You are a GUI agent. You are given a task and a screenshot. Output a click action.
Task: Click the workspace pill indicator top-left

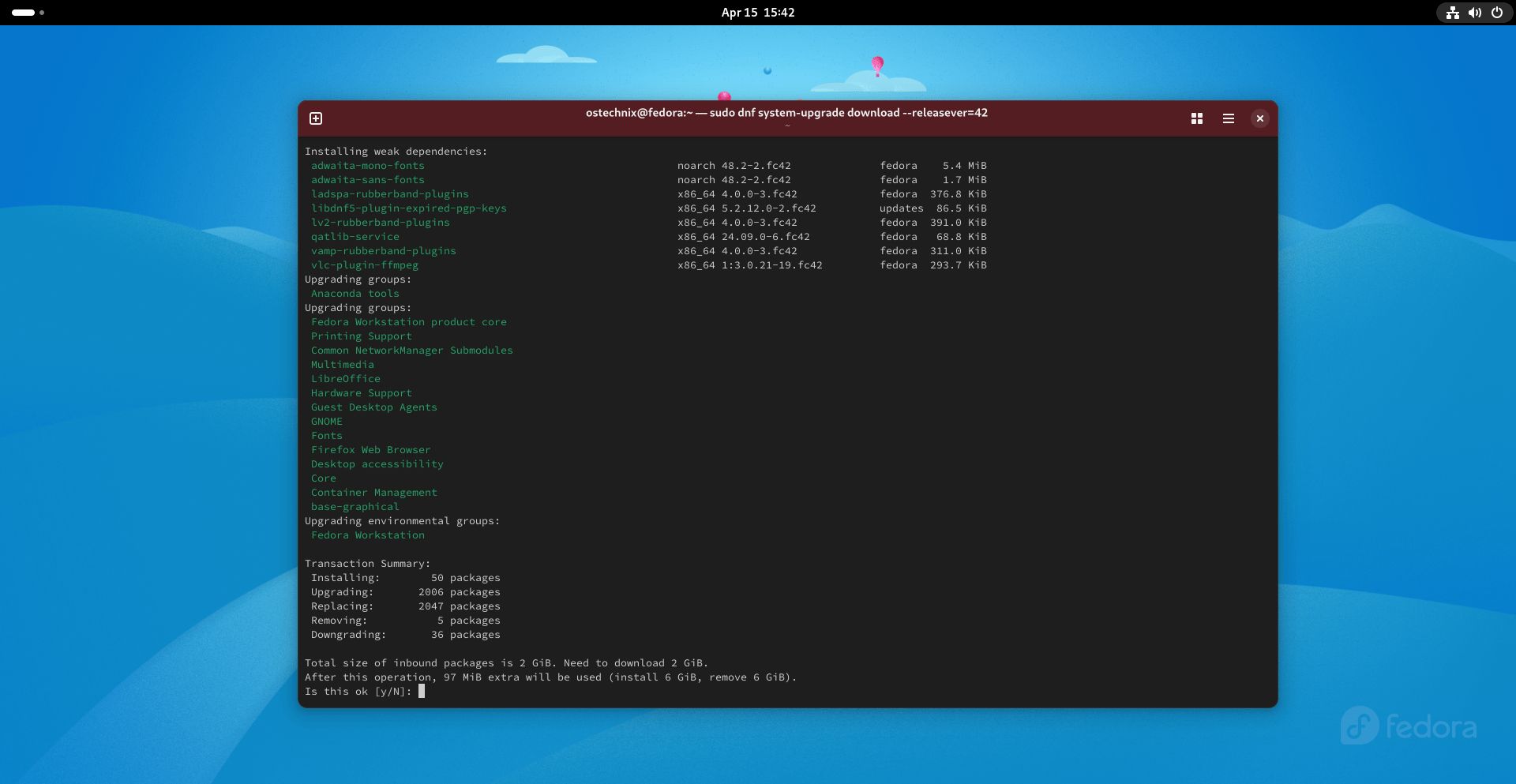26,13
